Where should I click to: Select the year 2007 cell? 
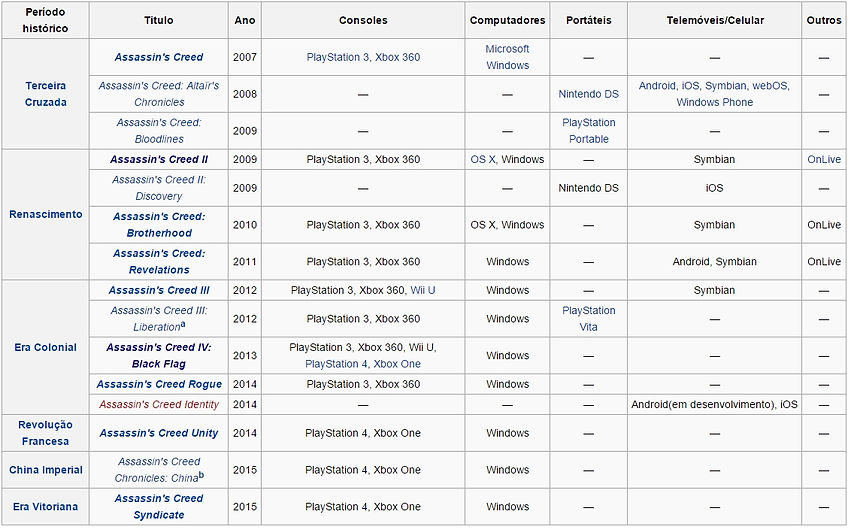click(245, 57)
